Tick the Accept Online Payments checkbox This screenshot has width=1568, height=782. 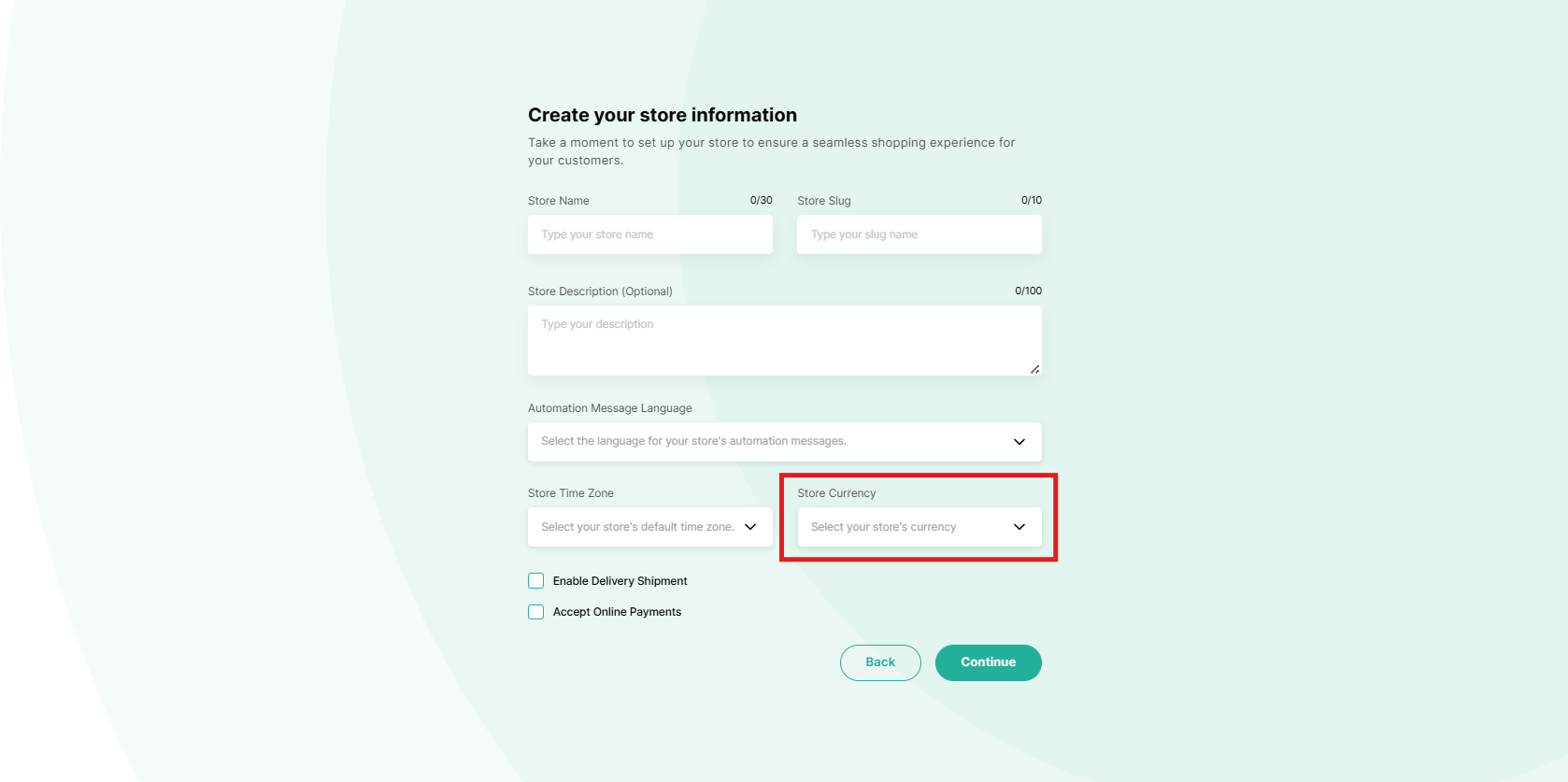(536, 612)
